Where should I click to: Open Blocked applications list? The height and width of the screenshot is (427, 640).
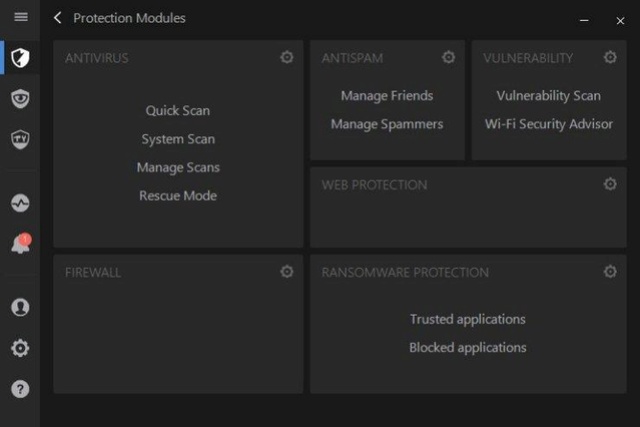468,347
